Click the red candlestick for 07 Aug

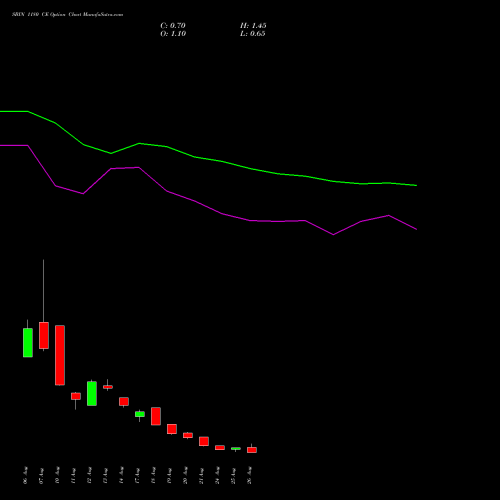[44, 335]
